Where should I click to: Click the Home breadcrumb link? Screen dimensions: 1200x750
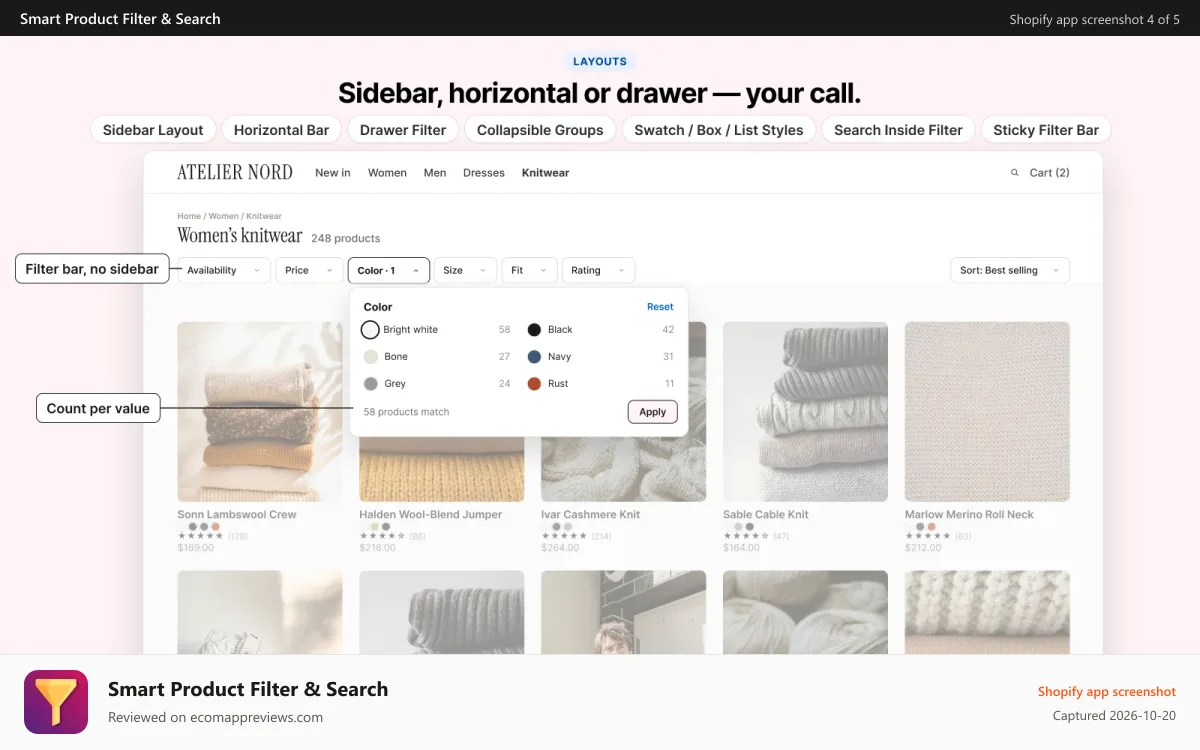point(189,216)
